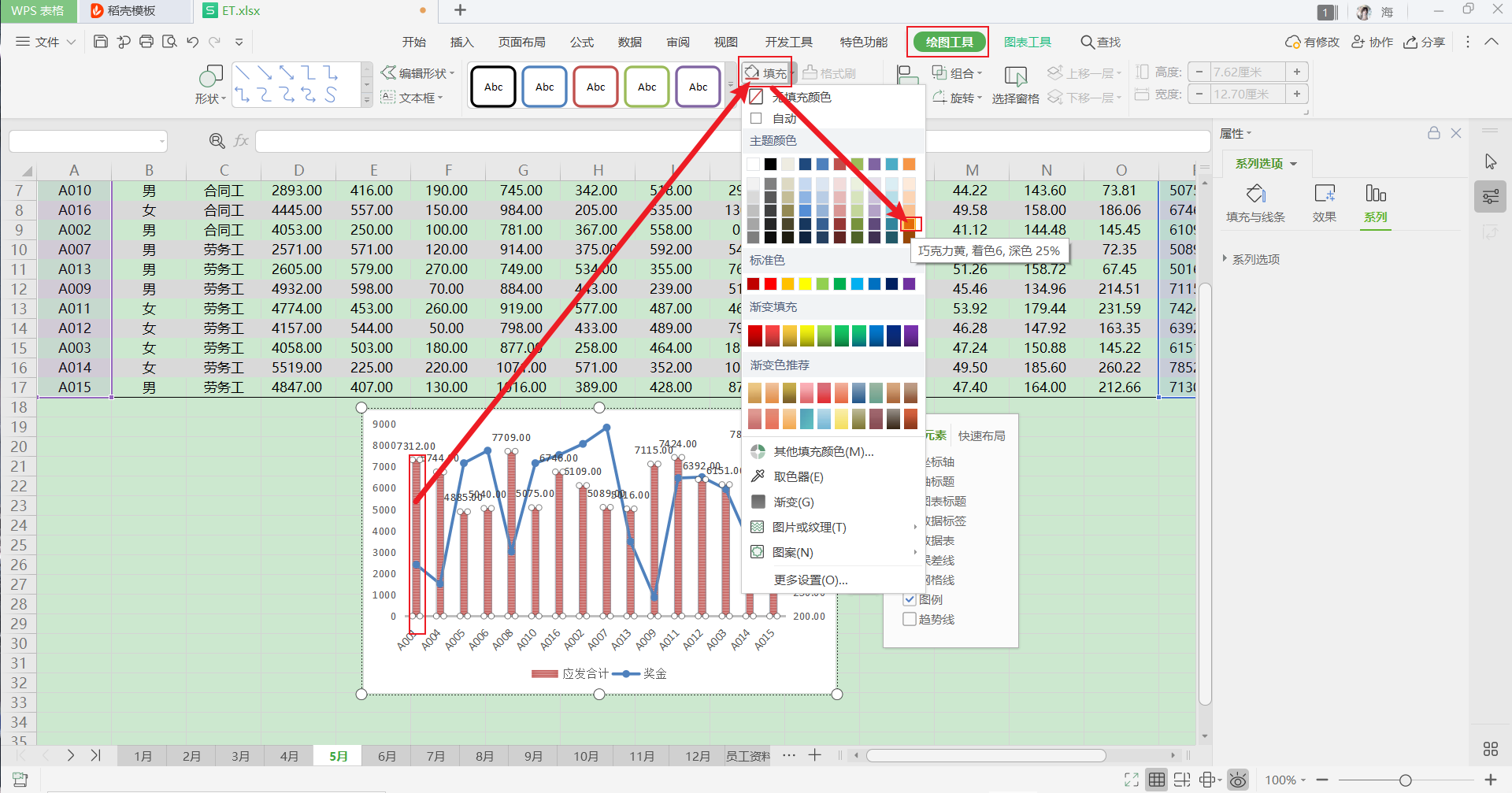
Task: Click the formula bar input field
Action: point(732,142)
